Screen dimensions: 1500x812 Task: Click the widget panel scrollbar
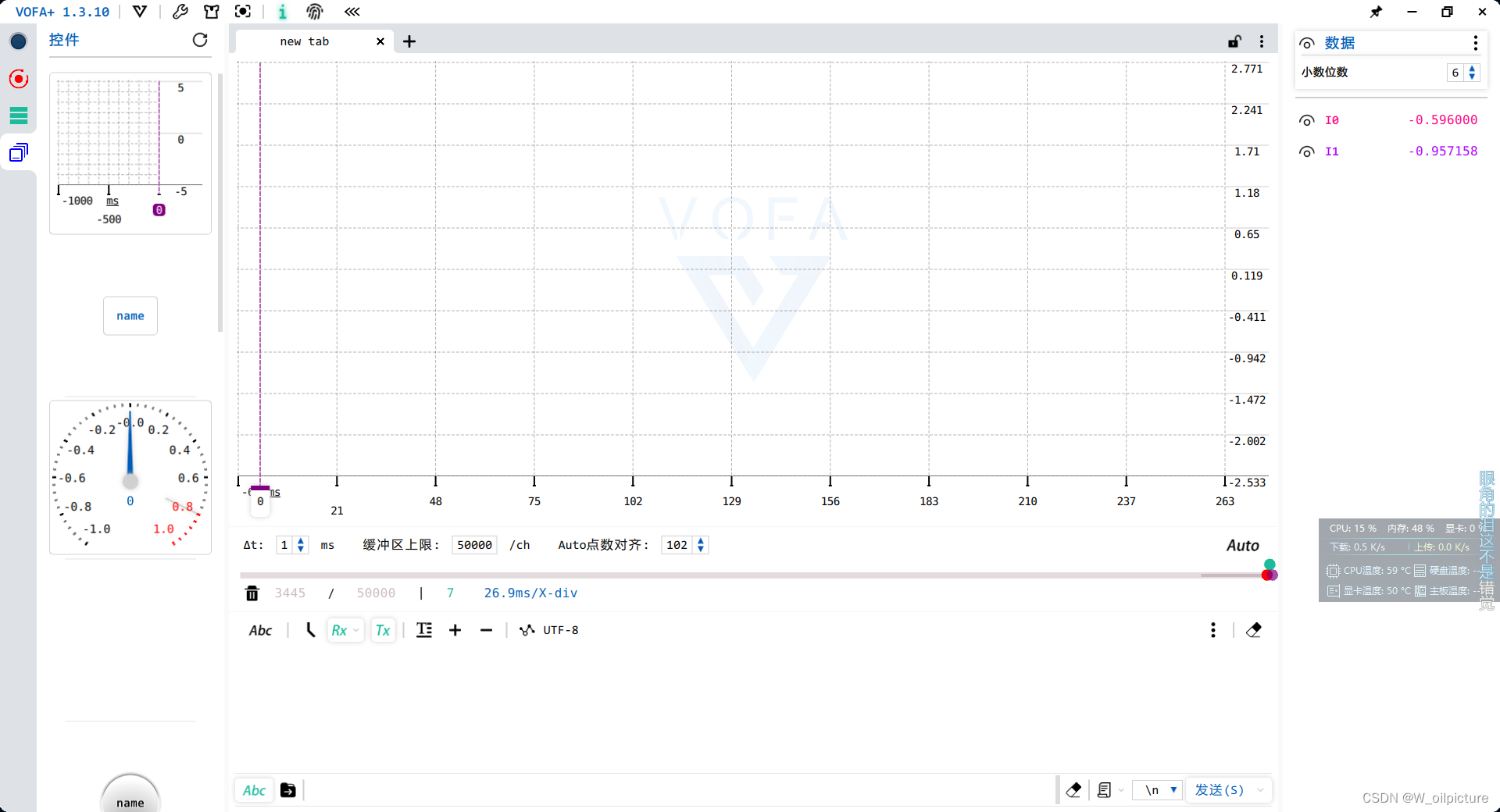220,203
